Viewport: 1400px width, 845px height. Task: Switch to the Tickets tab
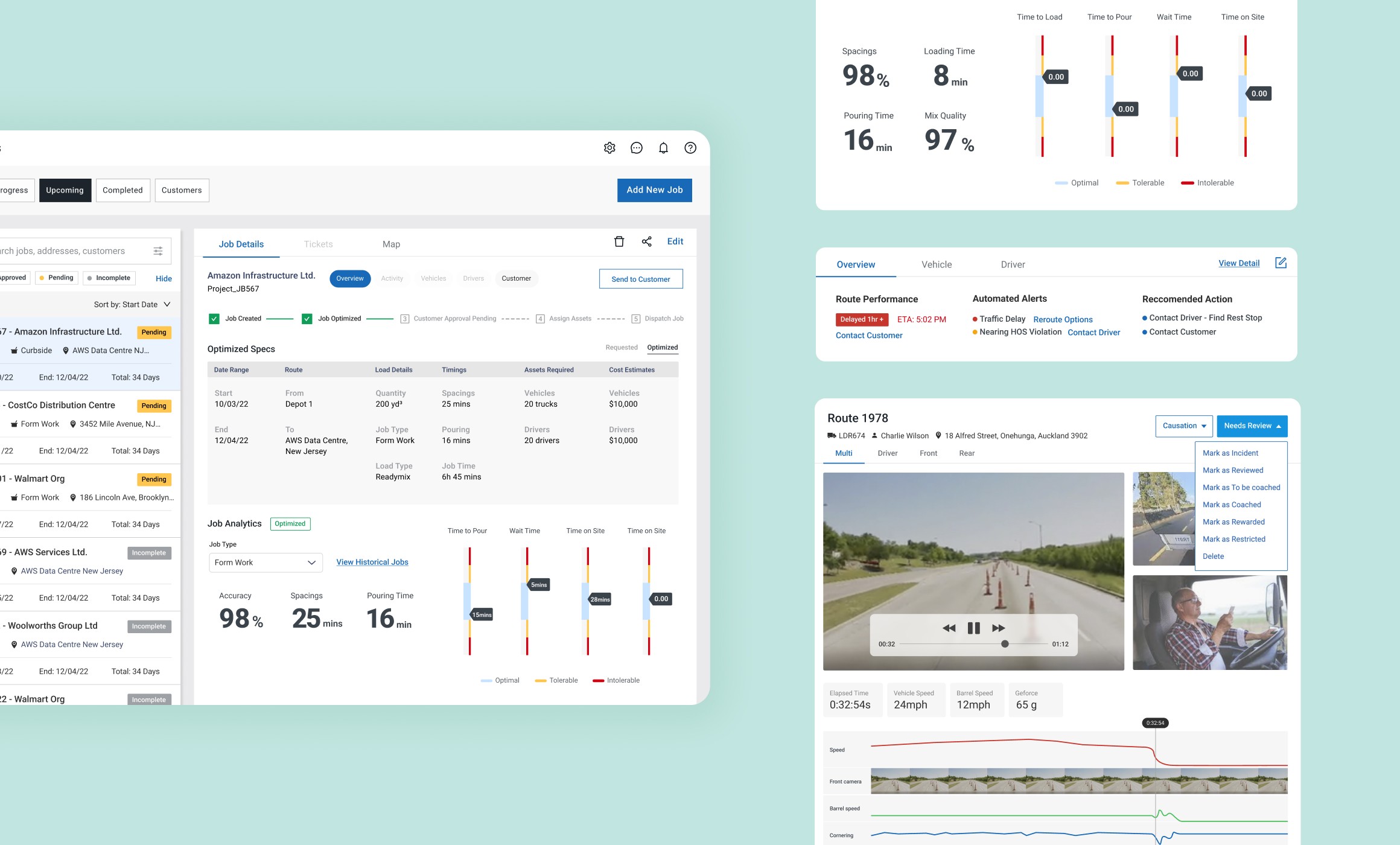point(318,244)
